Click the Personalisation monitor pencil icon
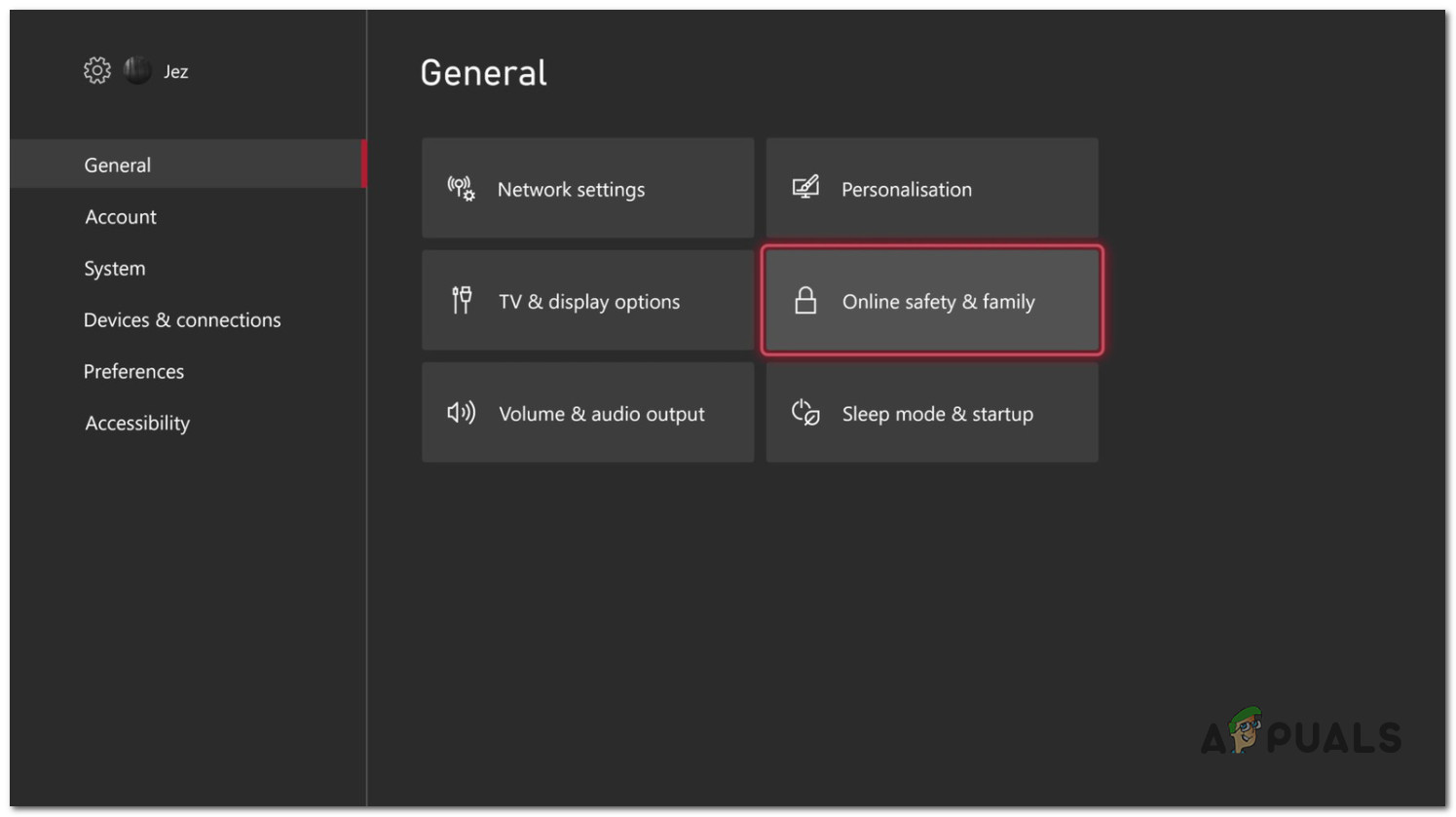 [x=805, y=188]
